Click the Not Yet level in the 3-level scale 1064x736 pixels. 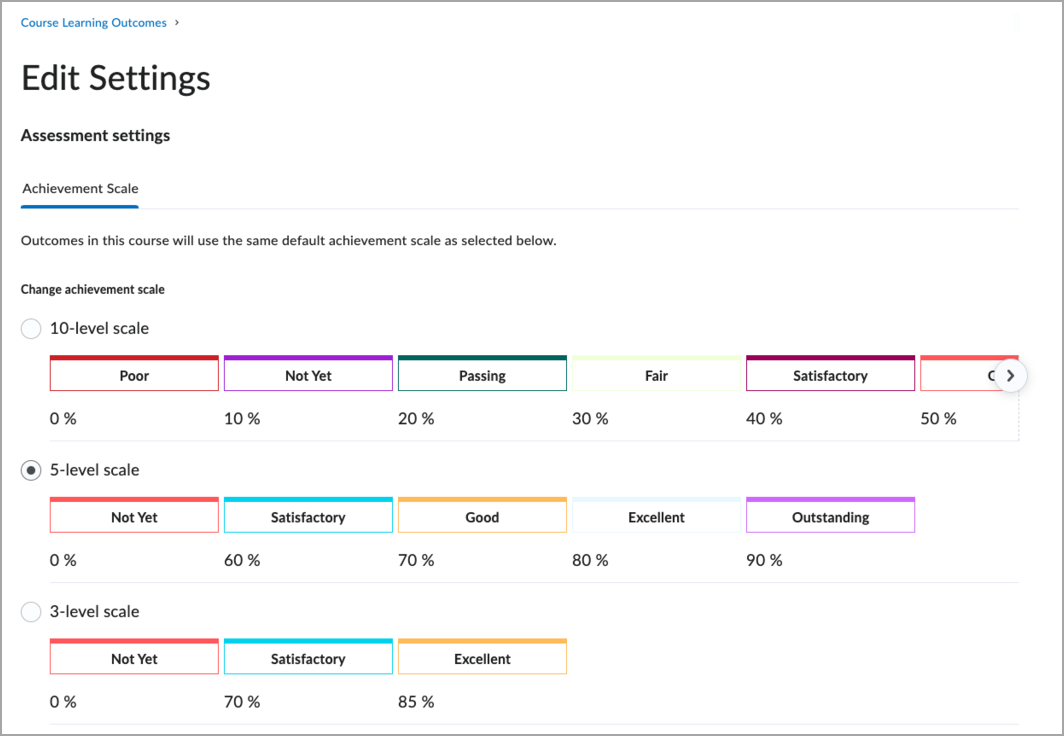[134, 658]
